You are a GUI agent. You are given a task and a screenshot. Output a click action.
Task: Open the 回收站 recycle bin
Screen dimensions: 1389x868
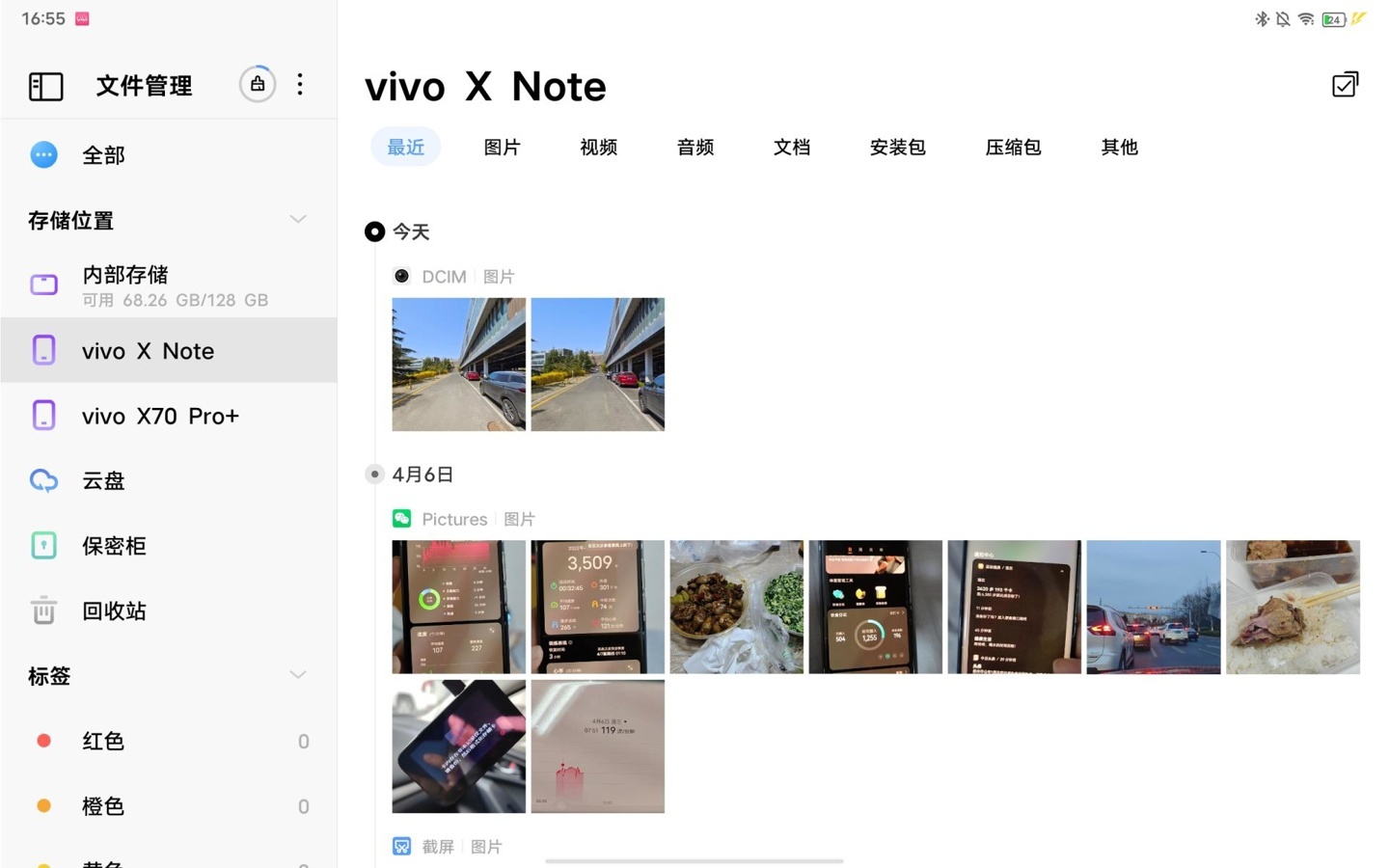(169, 610)
